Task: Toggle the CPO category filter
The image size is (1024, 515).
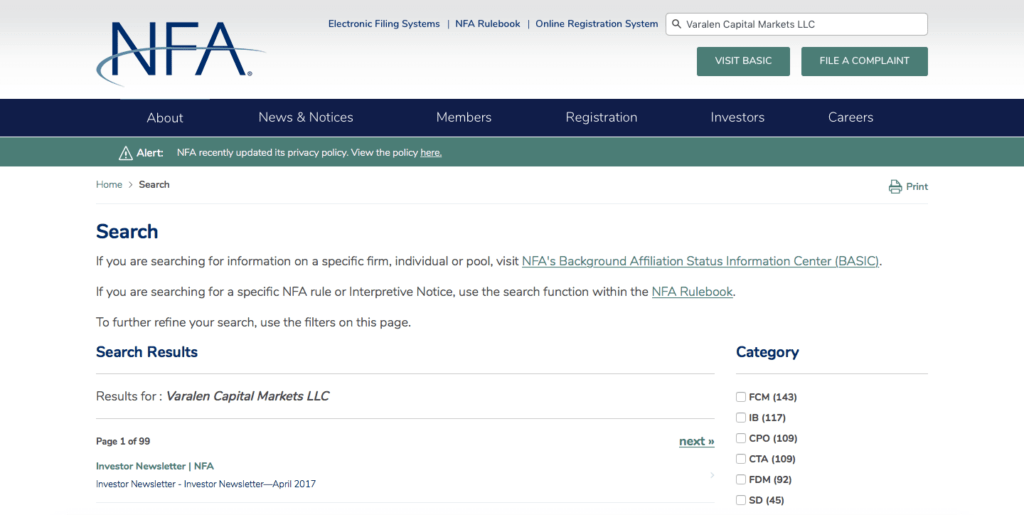Action: (x=741, y=439)
